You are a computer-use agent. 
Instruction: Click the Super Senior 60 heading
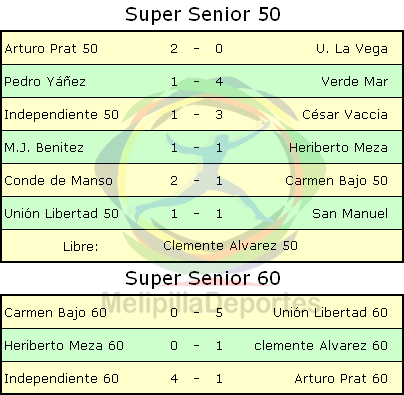click(203, 278)
